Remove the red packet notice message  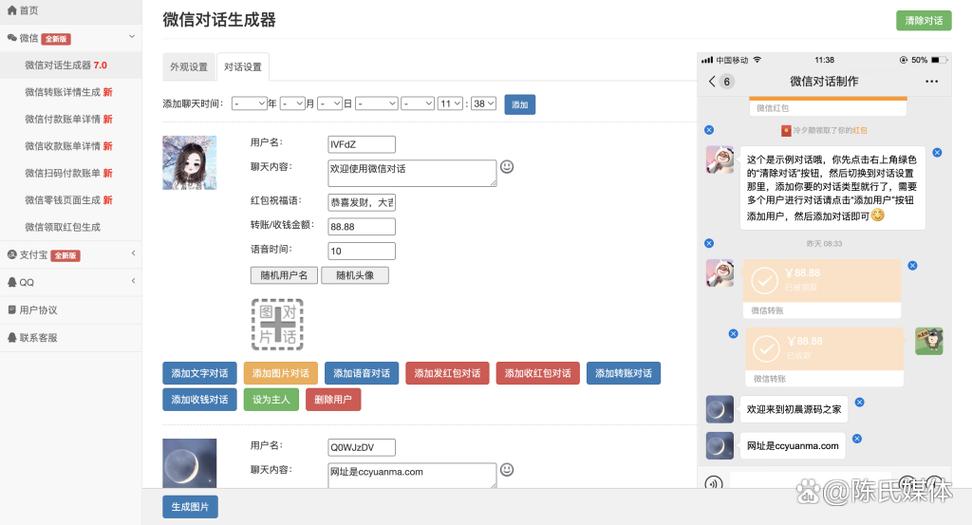pos(709,130)
